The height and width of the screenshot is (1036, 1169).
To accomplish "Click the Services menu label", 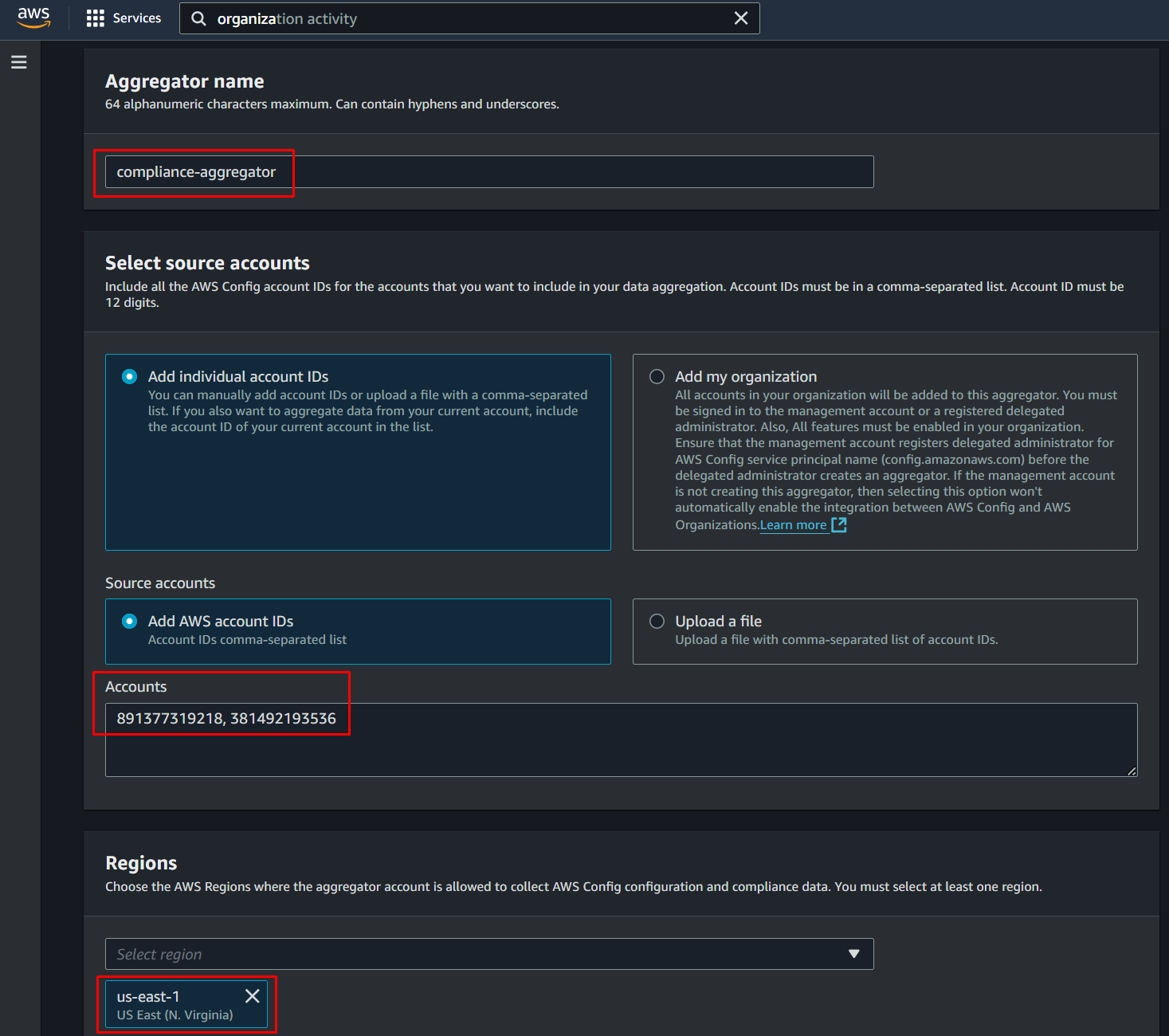I will pos(137,18).
